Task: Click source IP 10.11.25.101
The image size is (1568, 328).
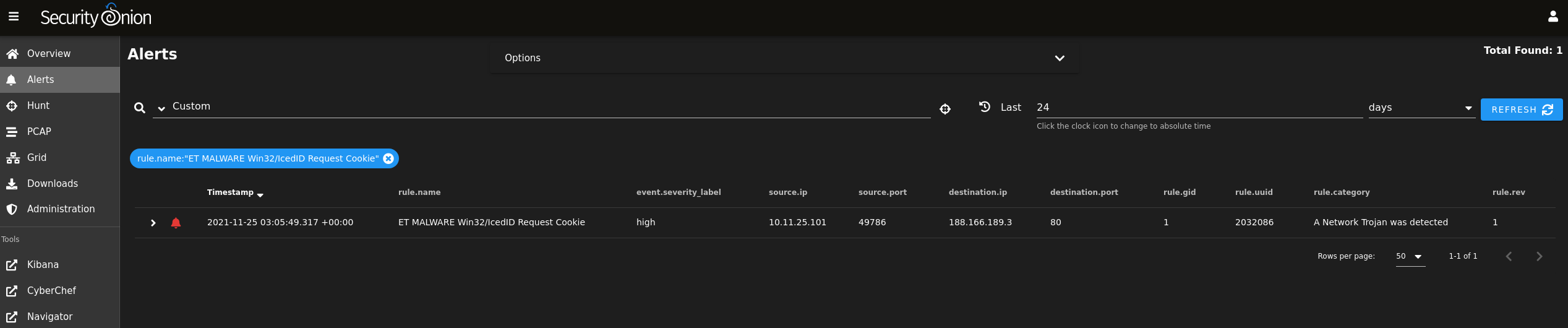Action: pyautogui.click(x=797, y=222)
